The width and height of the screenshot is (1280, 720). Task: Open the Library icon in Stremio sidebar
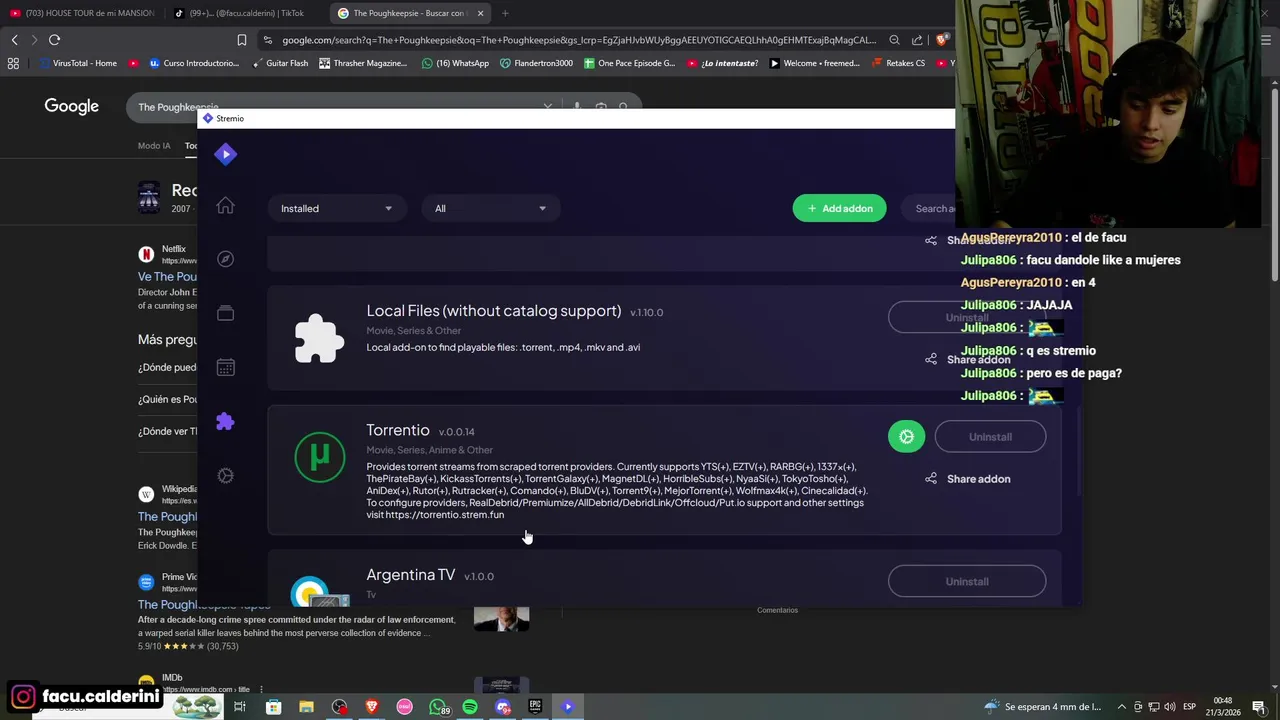[225, 313]
